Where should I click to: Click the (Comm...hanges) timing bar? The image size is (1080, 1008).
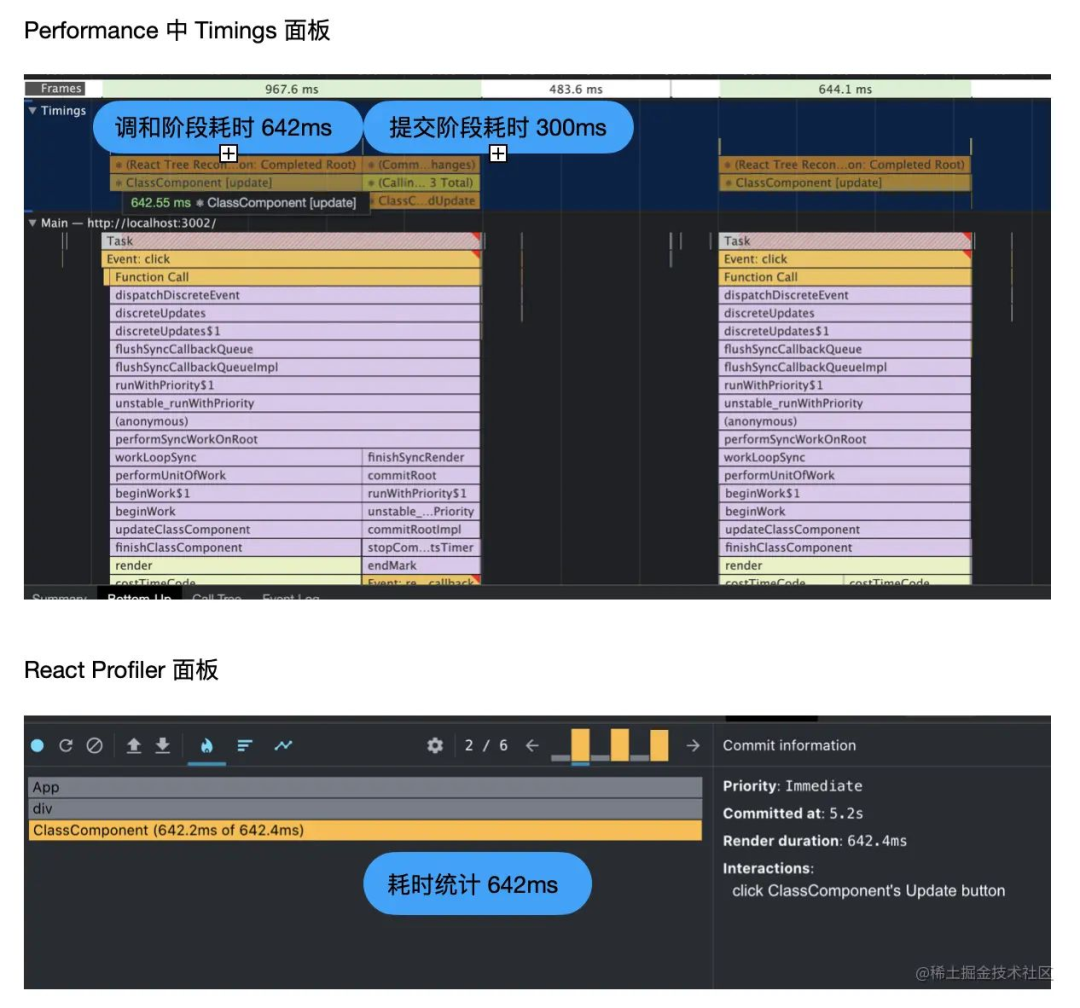[421, 165]
